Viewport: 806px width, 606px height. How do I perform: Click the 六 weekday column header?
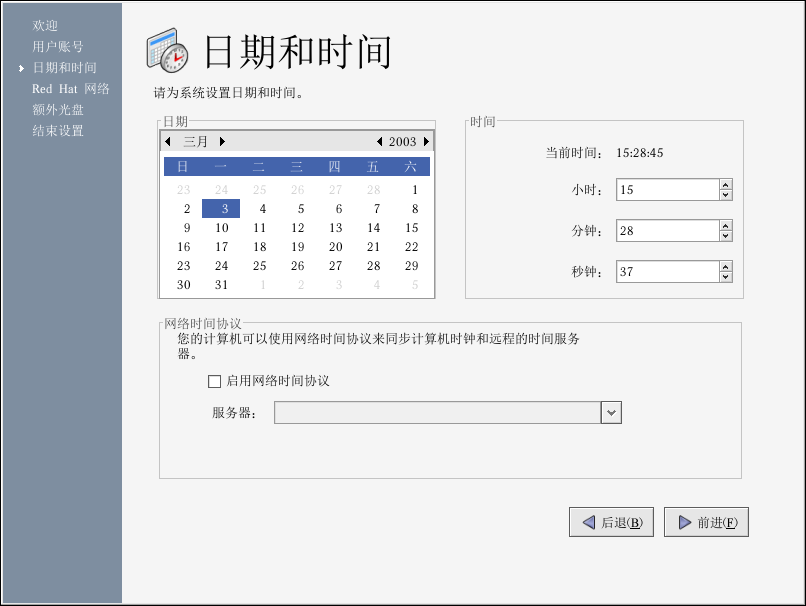[x=410, y=167]
